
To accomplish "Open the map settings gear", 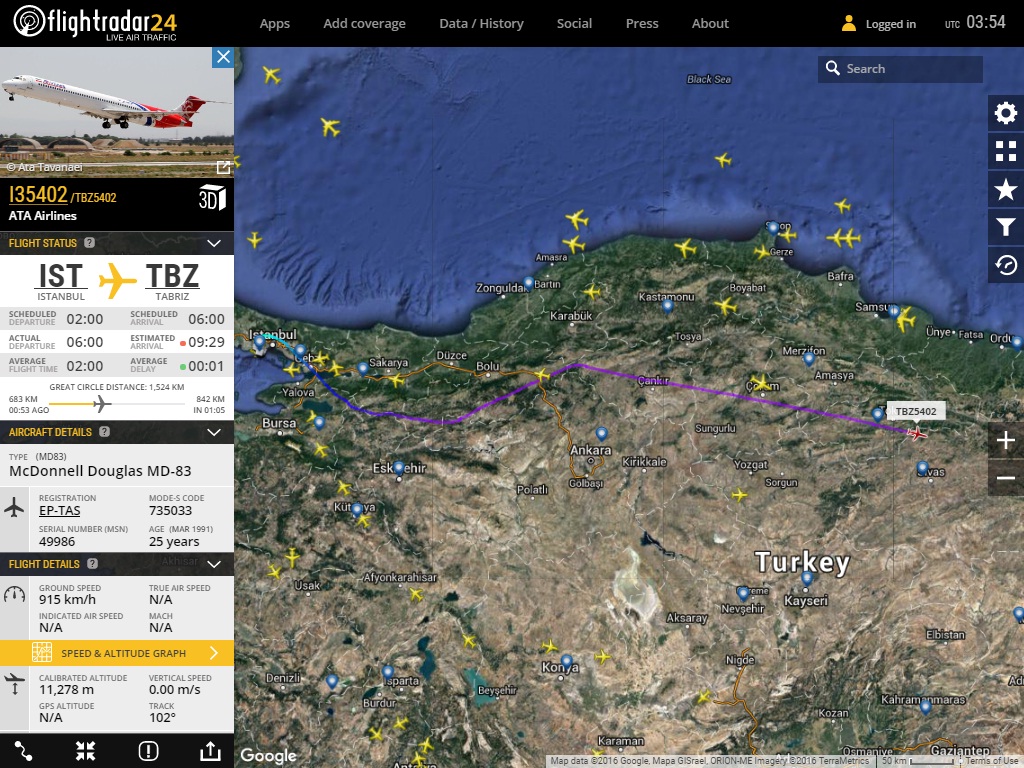I will [1006, 113].
